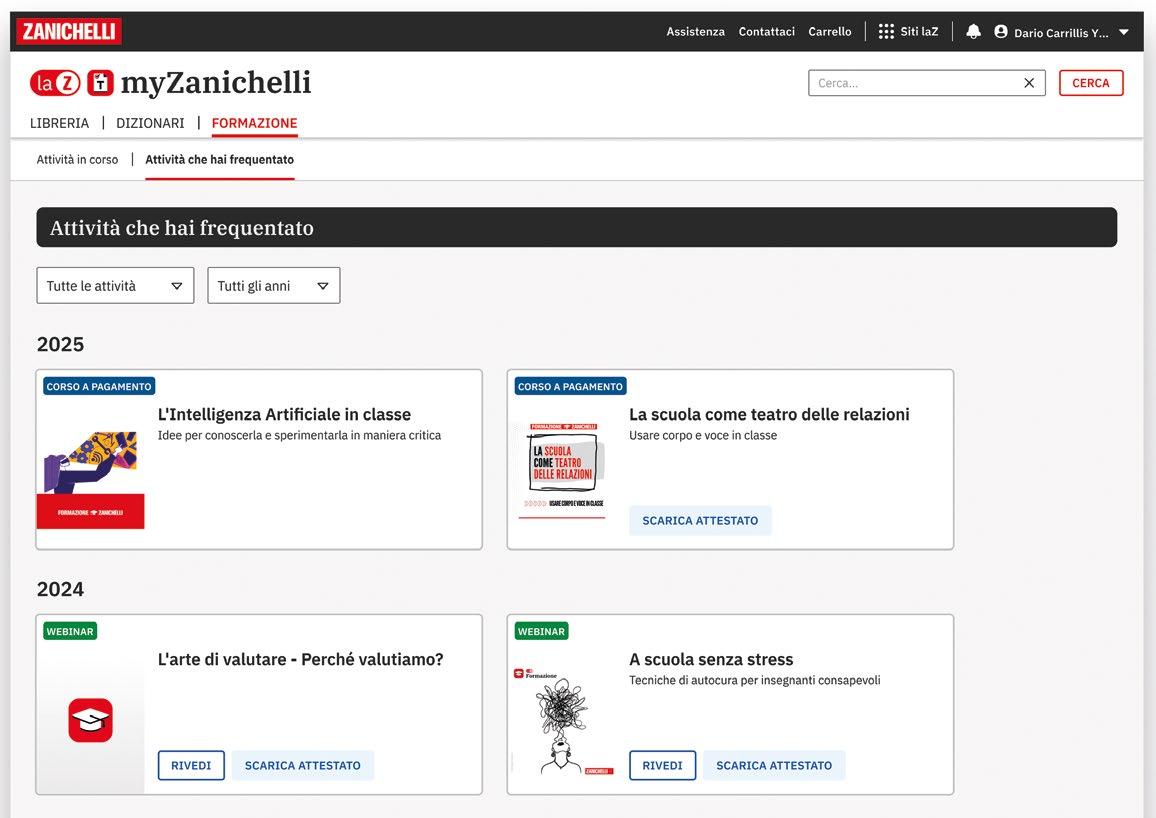Click L'arte di valutare title
1156x818 pixels.
coord(301,660)
